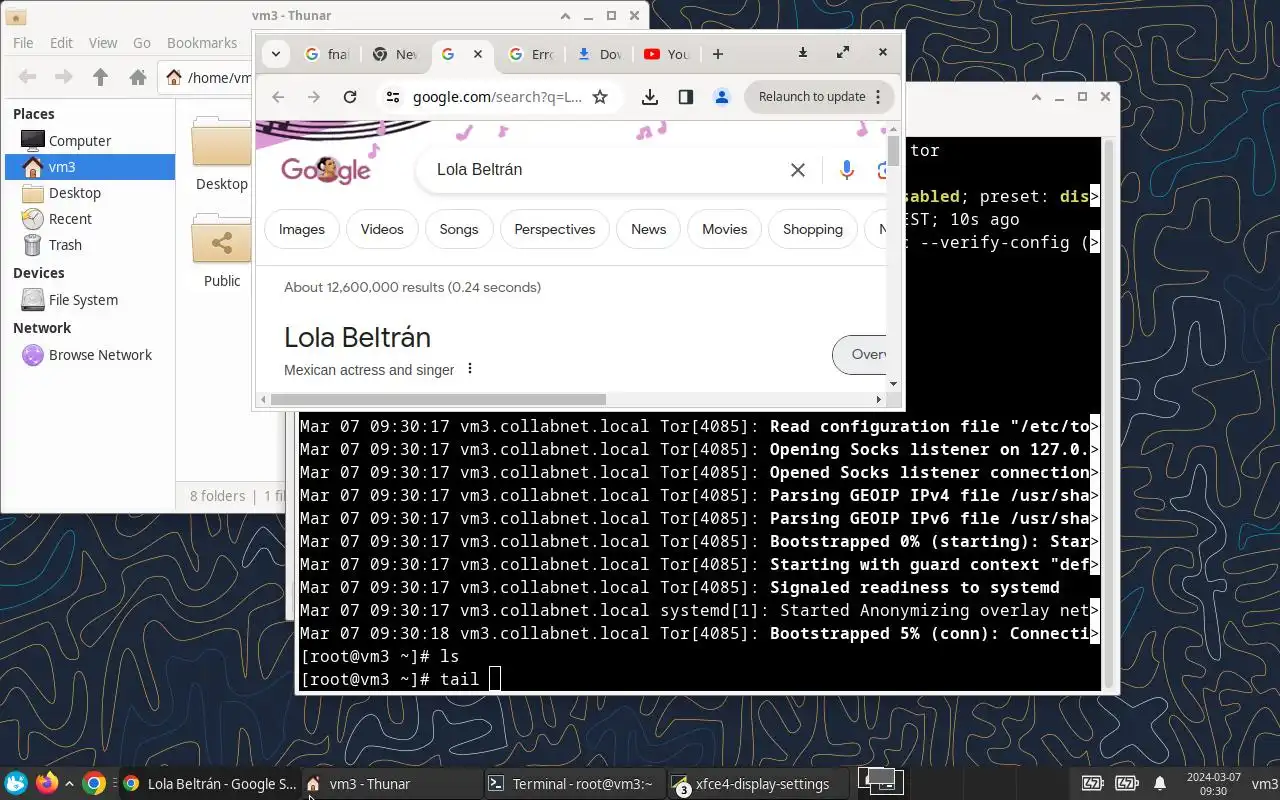Image resolution: width=1280 pixels, height=800 pixels.
Task: Filter results by Perspectives
Action: click(555, 229)
